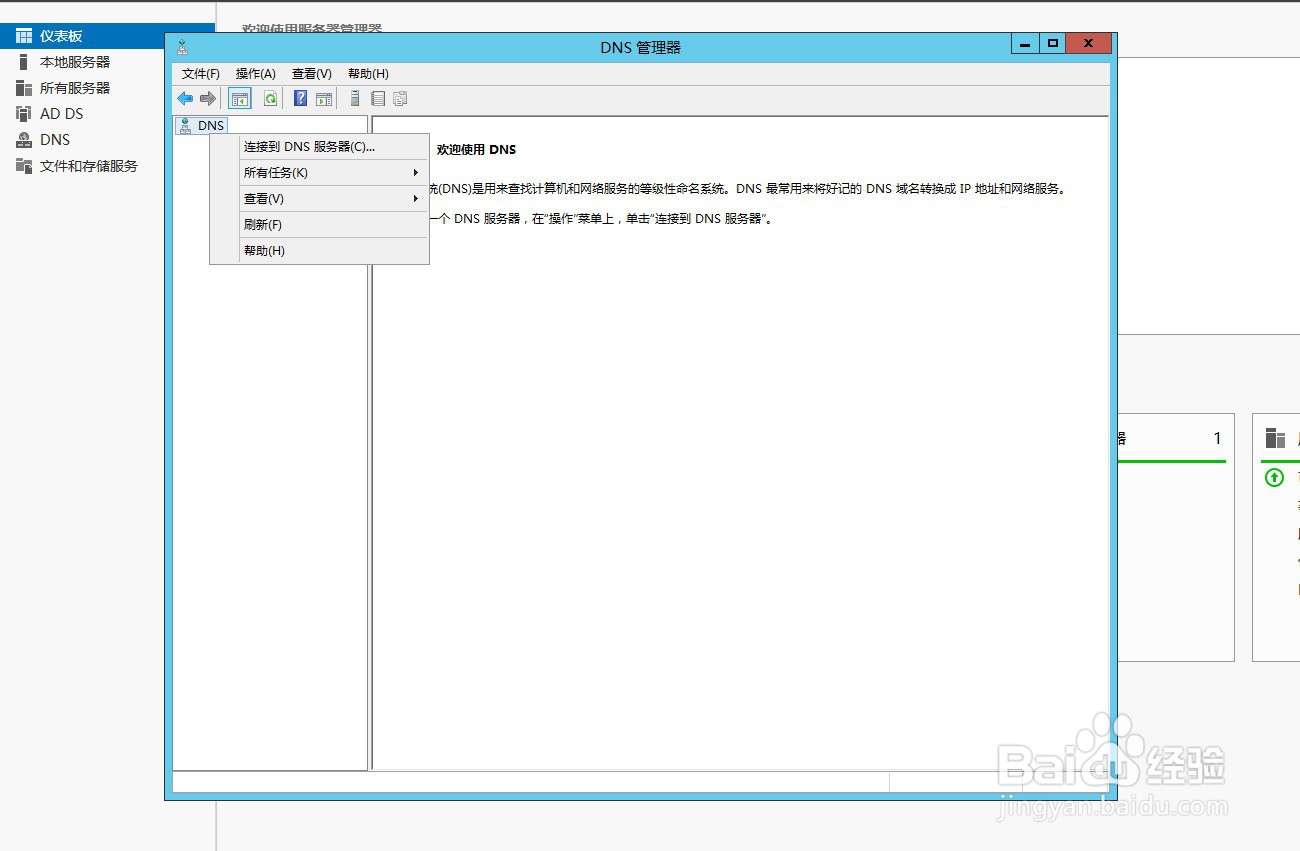Expand 查看(V) submenu in context menu
This screenshot has height=851, width=1300.
tap(320, 199)
